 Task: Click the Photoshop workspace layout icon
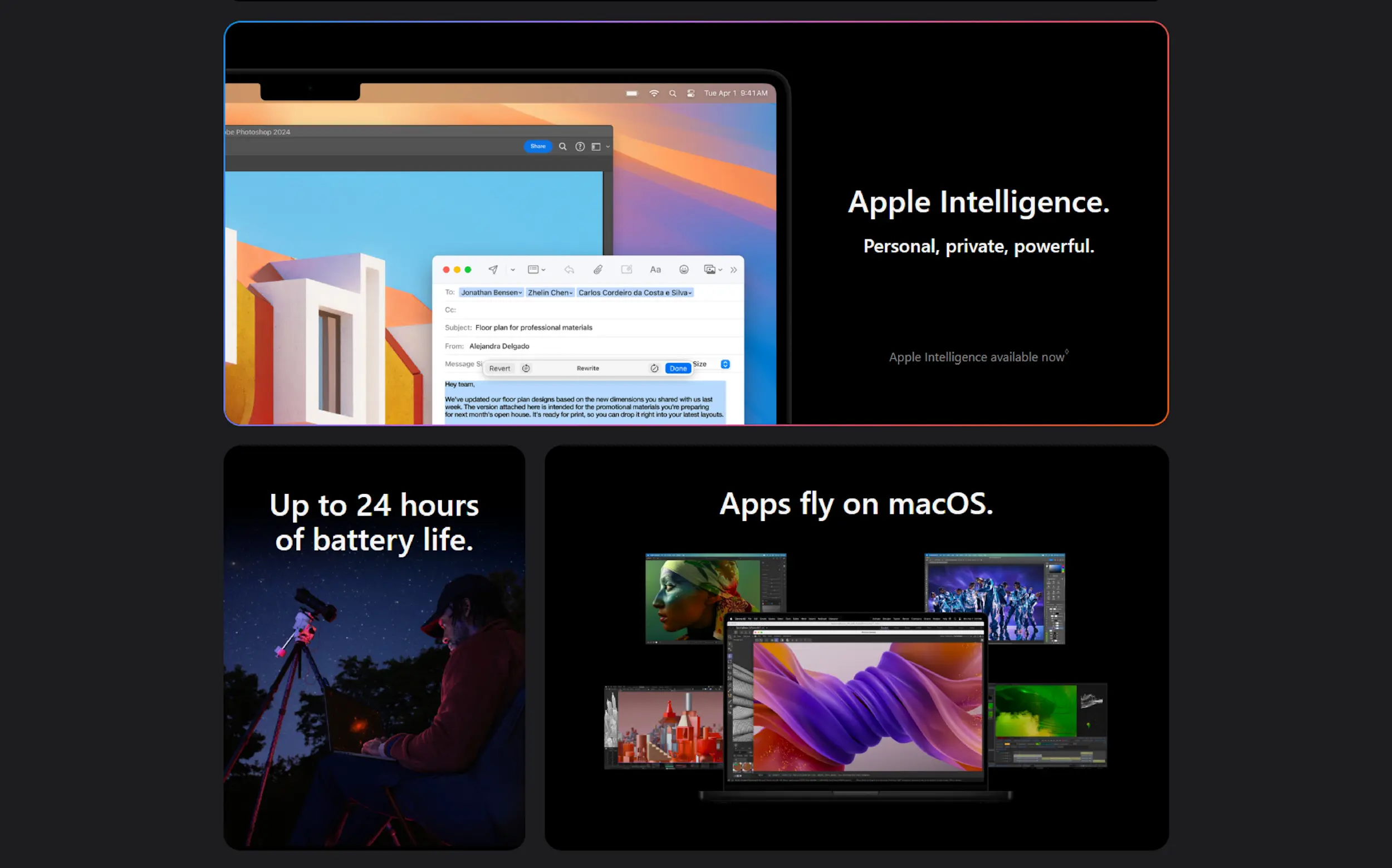pyautogui.click(x=596, y=147)
